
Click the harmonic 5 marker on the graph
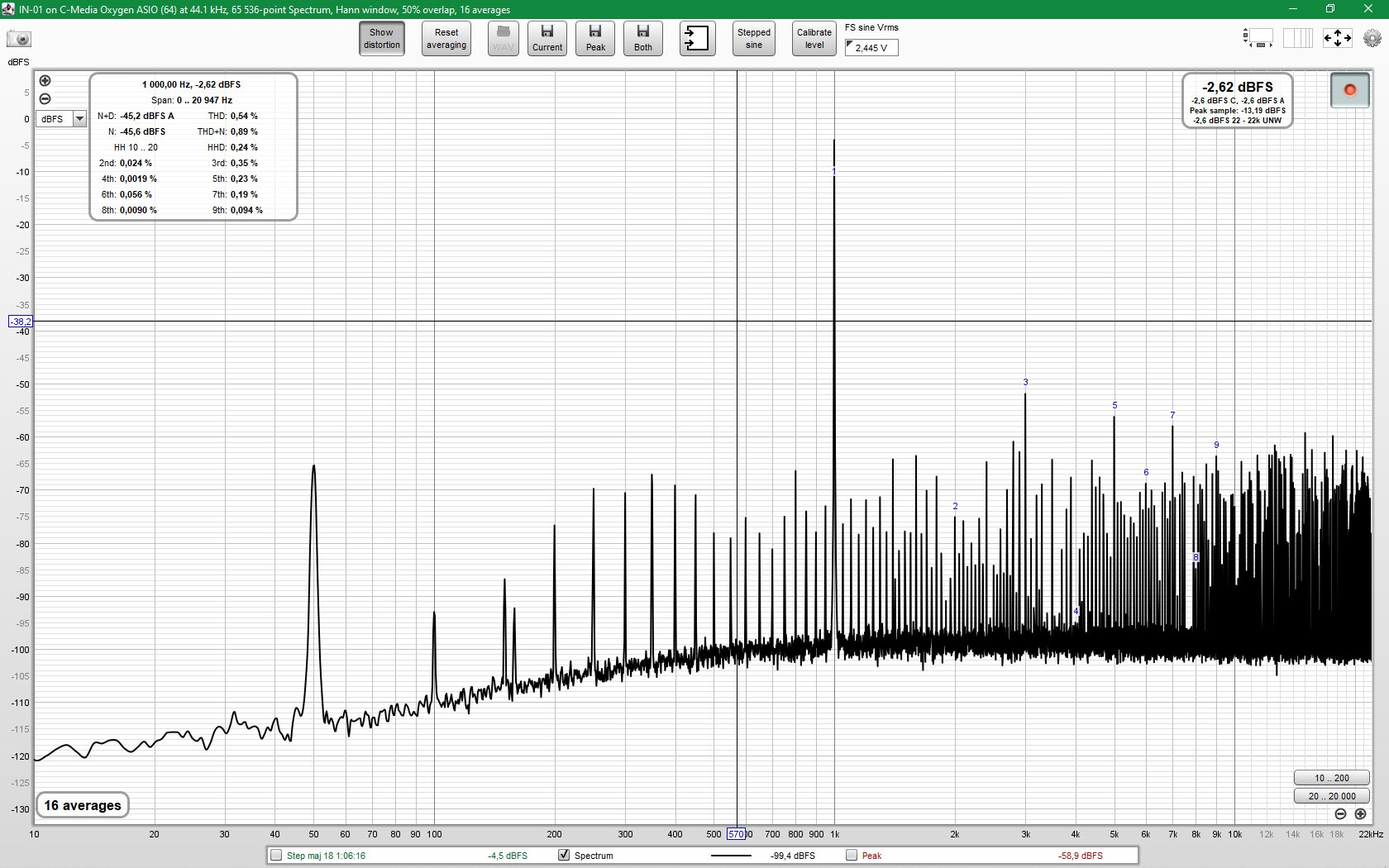pos(1115,405)
